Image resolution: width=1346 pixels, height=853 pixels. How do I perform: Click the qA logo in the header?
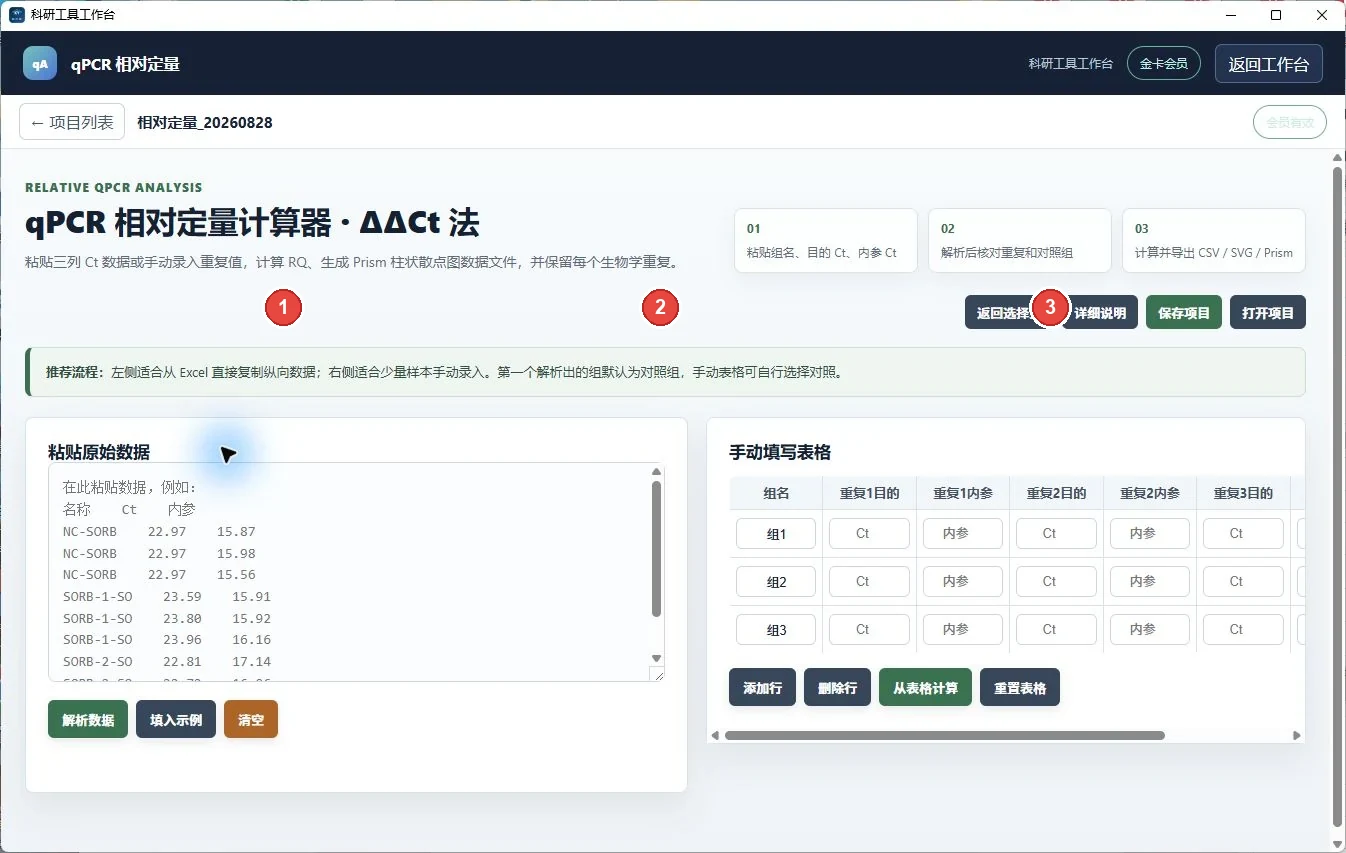click(40, 63)
